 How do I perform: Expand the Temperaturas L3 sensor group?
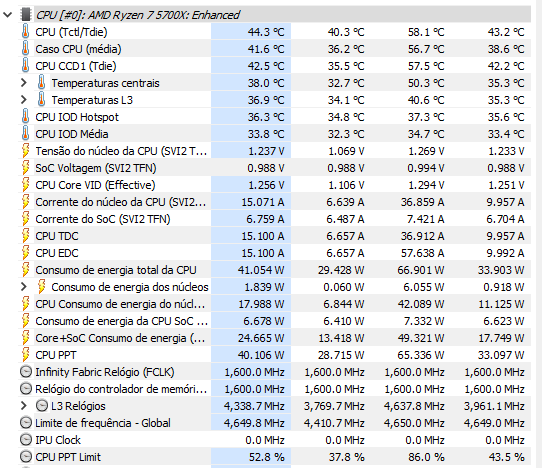pyautogui.click(x=24, y=100)
